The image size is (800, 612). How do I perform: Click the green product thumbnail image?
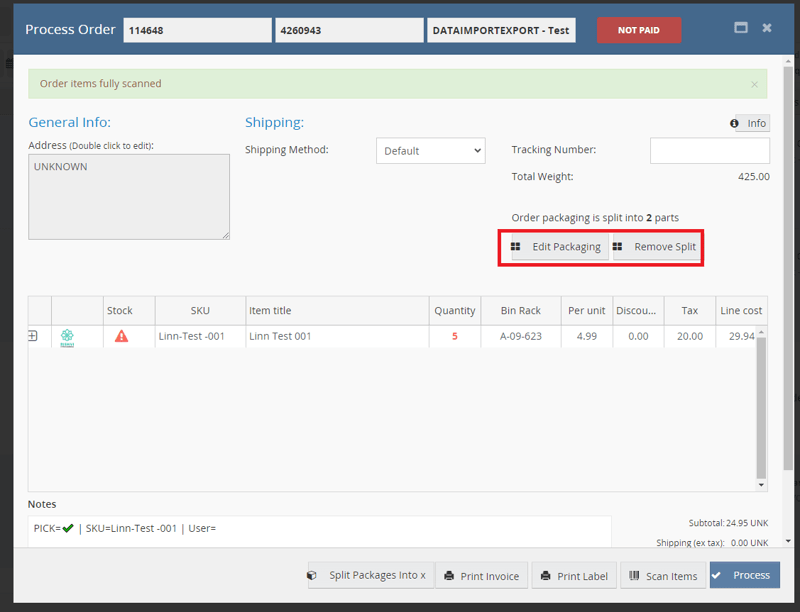(x=67, y=337)
